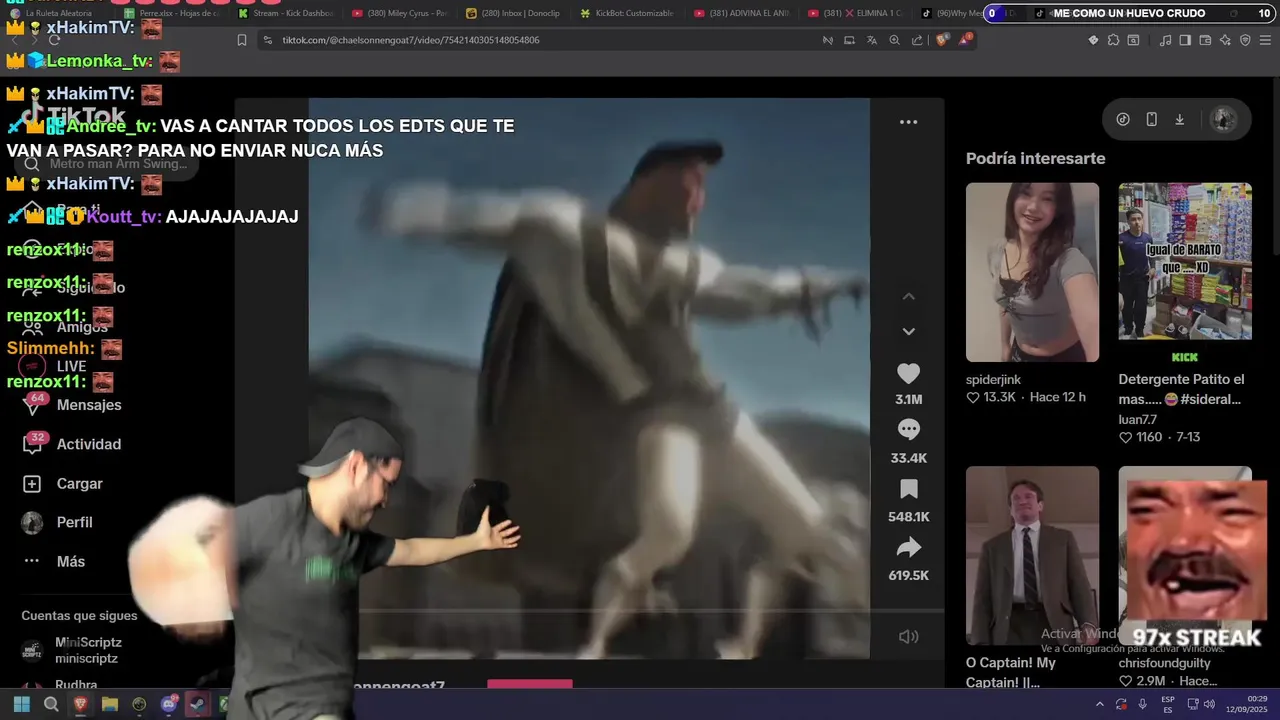This screenshot has height=720, width=1280.
Task: Click the download app icon in TikTok pill
Action: [1179, 119]
